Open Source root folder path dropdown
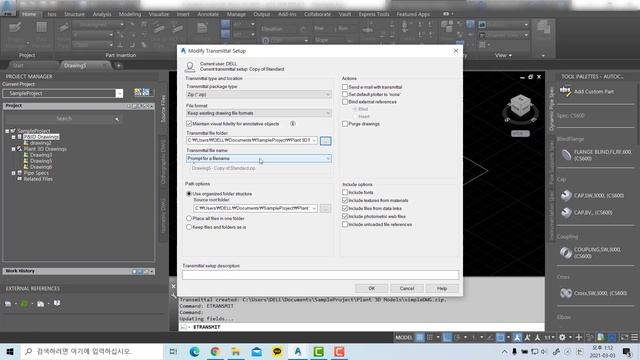 click(x=314, y=208)
